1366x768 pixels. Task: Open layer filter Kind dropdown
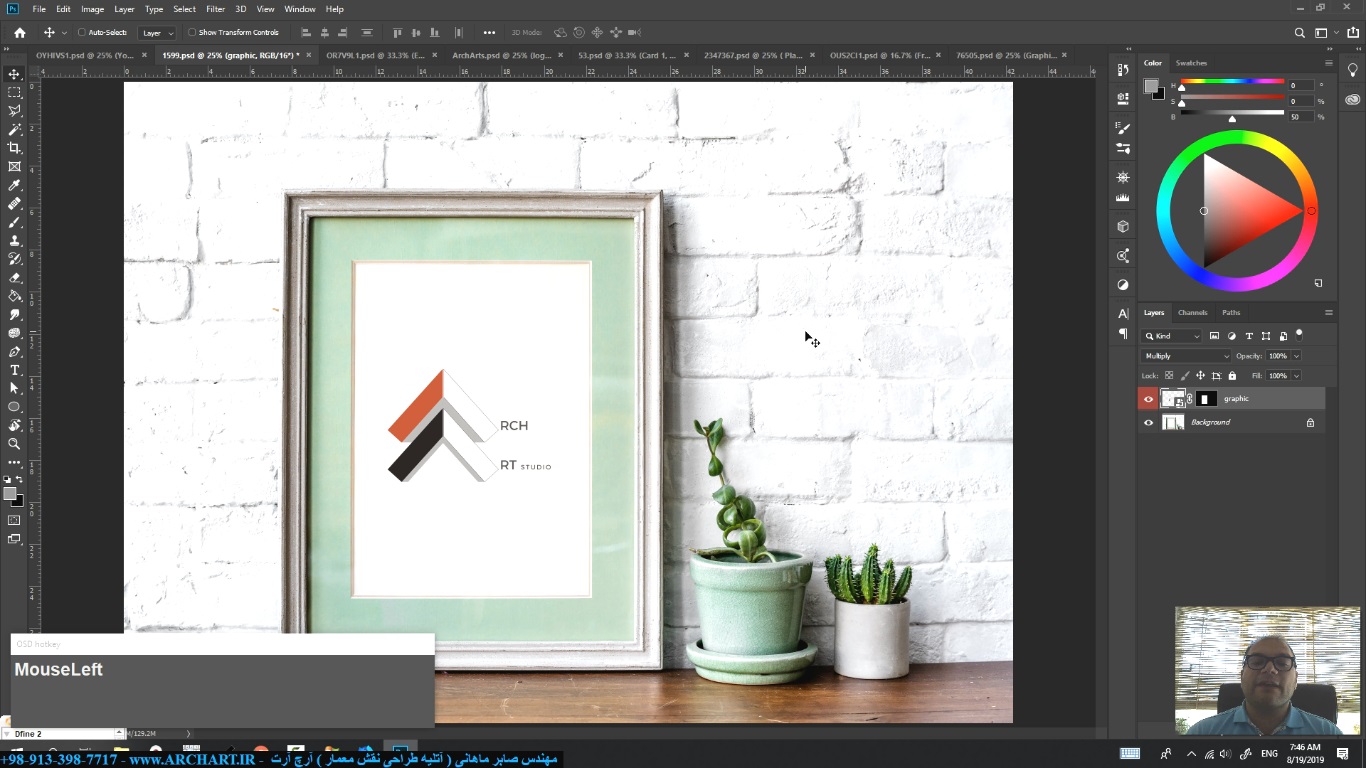point(1172,336)
